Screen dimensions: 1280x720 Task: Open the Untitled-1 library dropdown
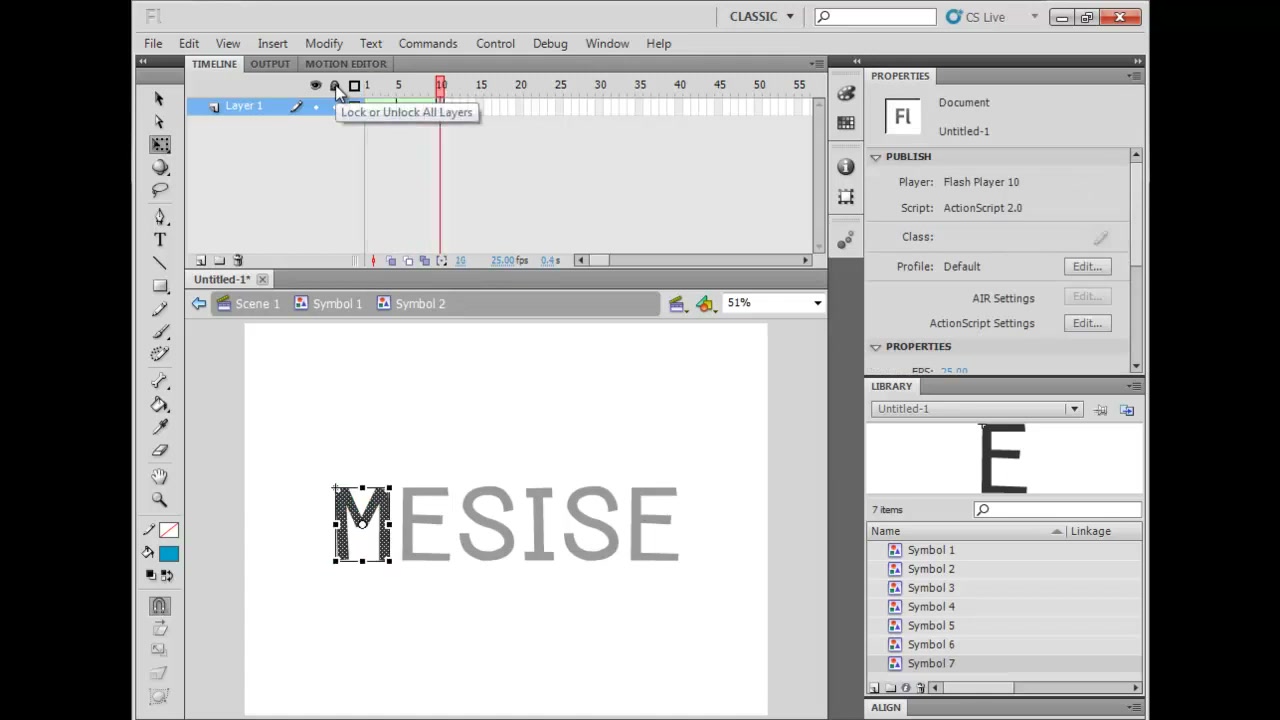pos(976,409)
